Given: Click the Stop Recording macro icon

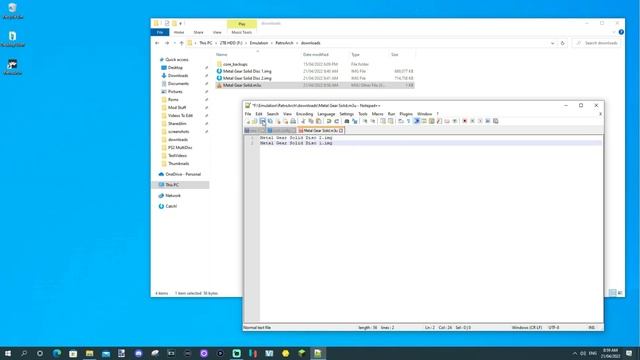Looking at the screenshot, I should [472, 121].
